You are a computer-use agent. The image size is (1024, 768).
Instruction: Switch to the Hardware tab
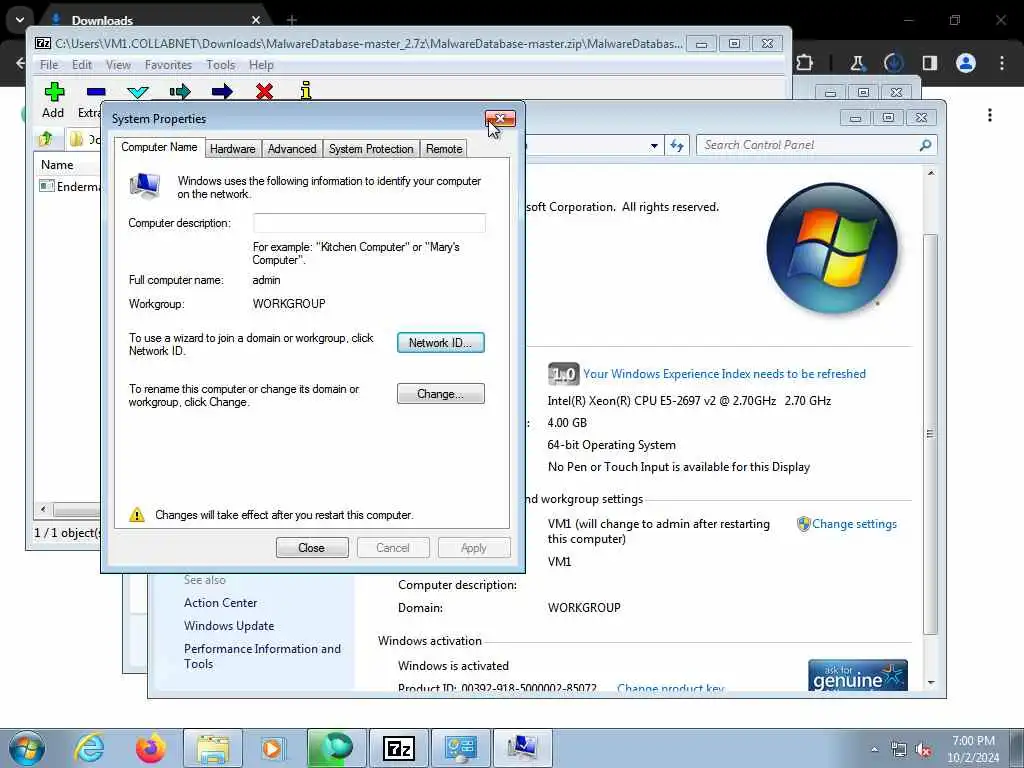click(x=232, y=149)
